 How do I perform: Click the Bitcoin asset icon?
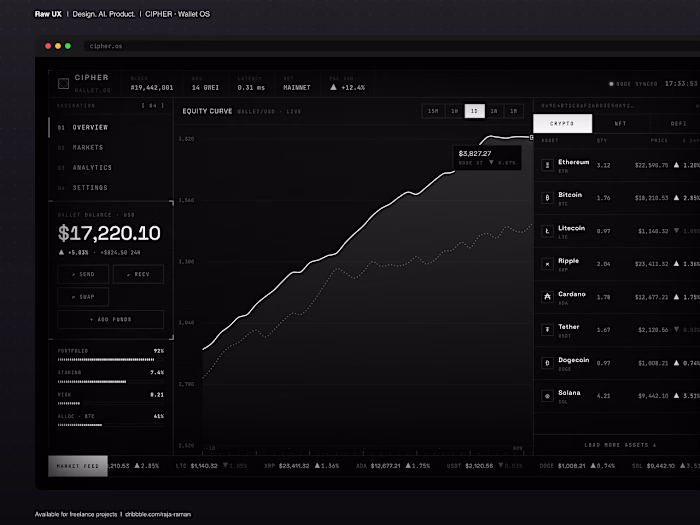[x=547, y=198]
